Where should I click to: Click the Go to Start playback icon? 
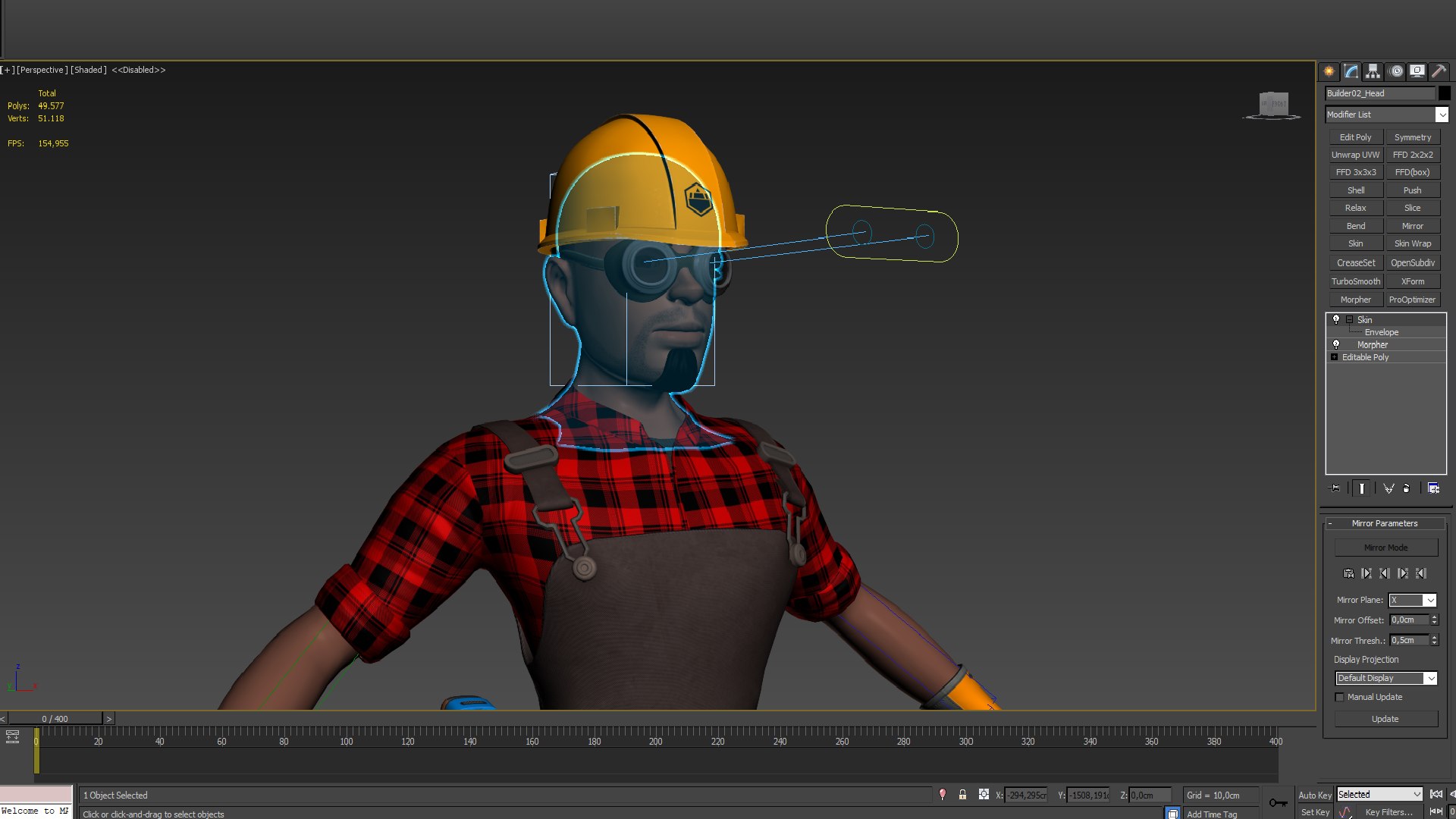(x=1436, y=795)
